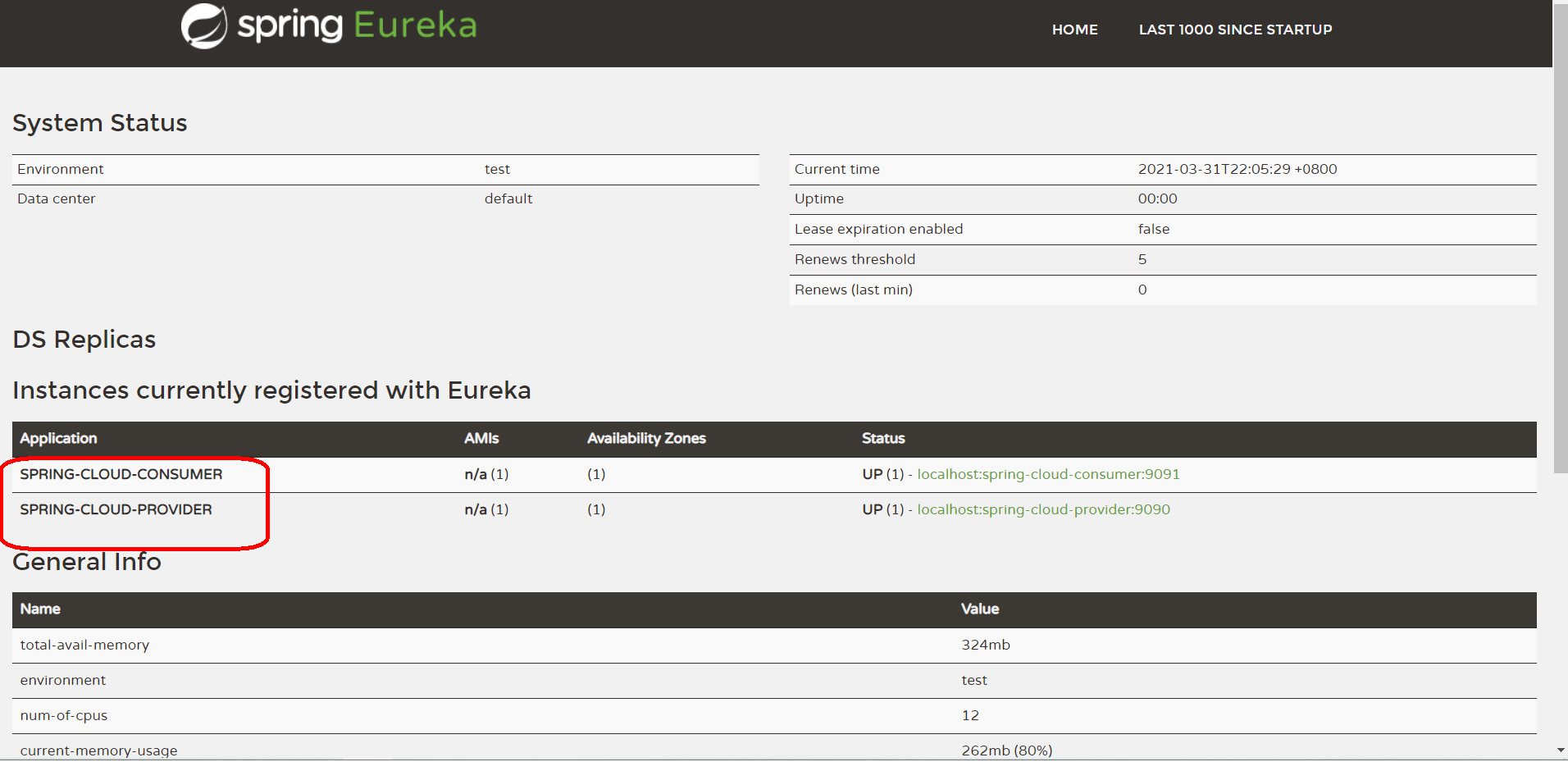Select SPRING-CLOUD-PROVIDER application name
The height and width of the screenshot is (762, 1568).
point(116,509)
